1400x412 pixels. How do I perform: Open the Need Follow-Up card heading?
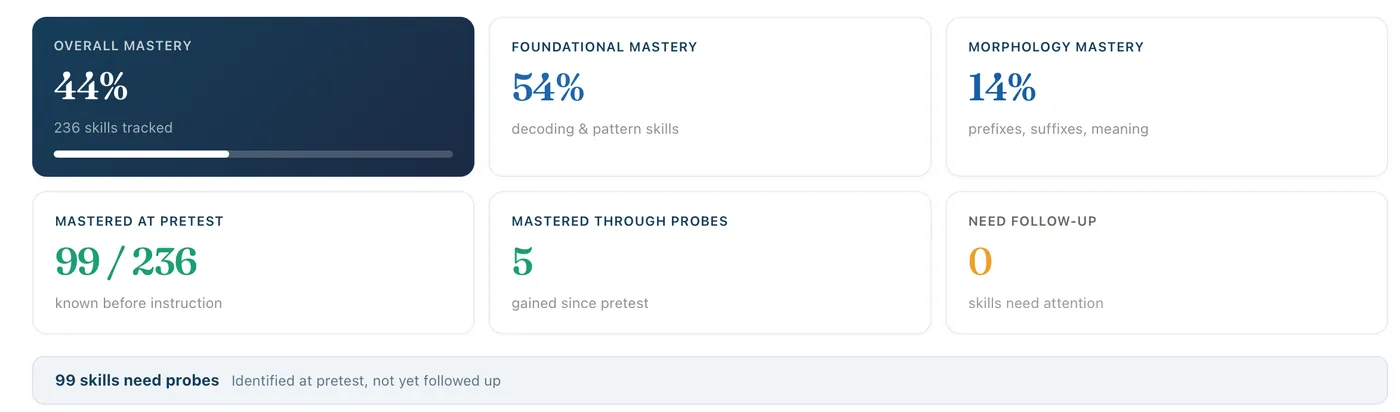click(x=1032, y=221)
